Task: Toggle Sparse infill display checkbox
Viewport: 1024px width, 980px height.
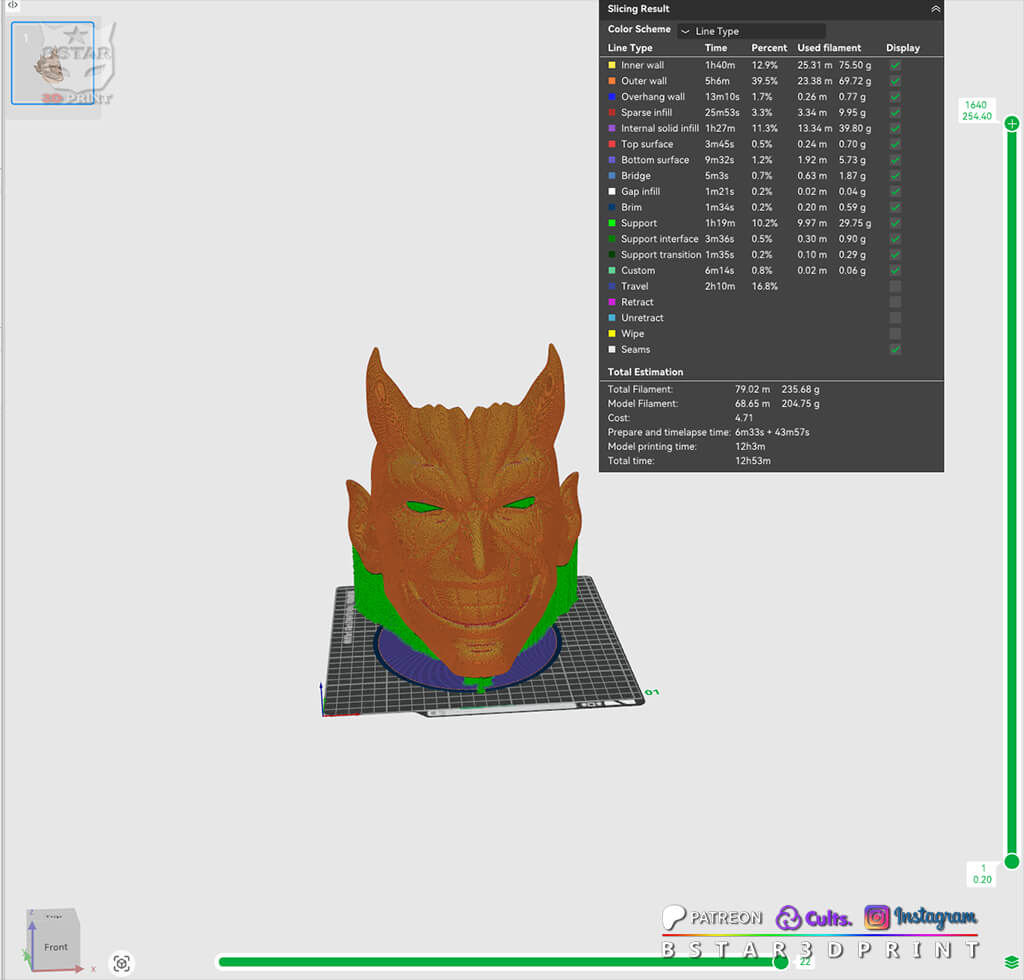Action: click(x=895, y=112)
